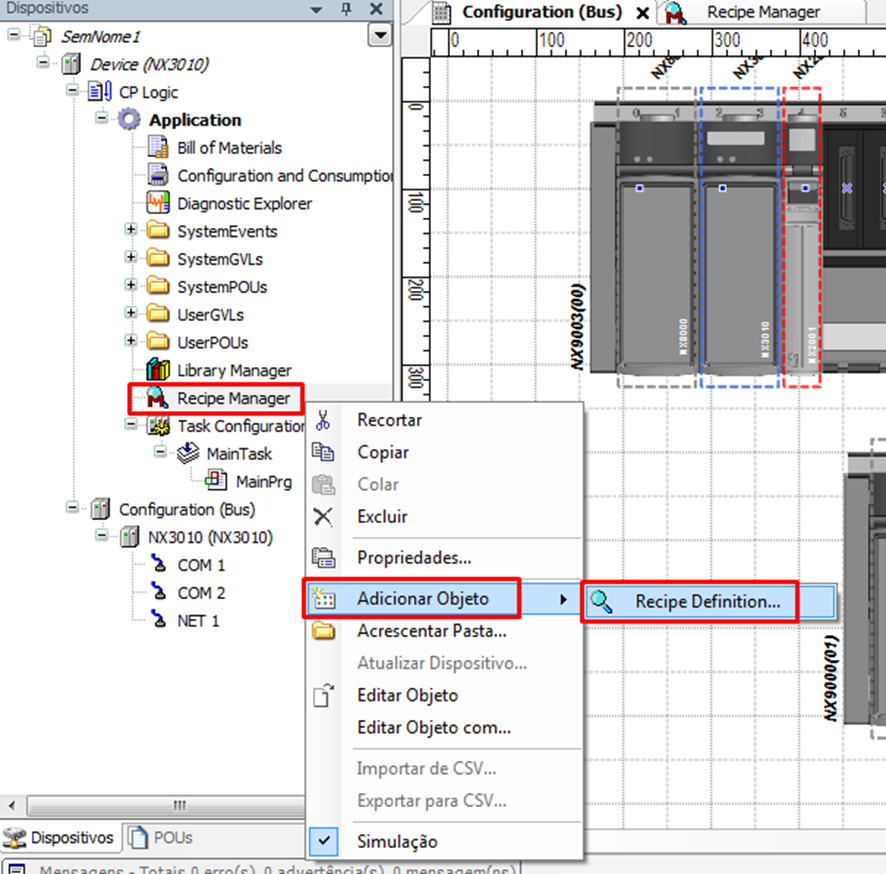
Task: Switch to the POUs tab
Action: tap(161, 837)
